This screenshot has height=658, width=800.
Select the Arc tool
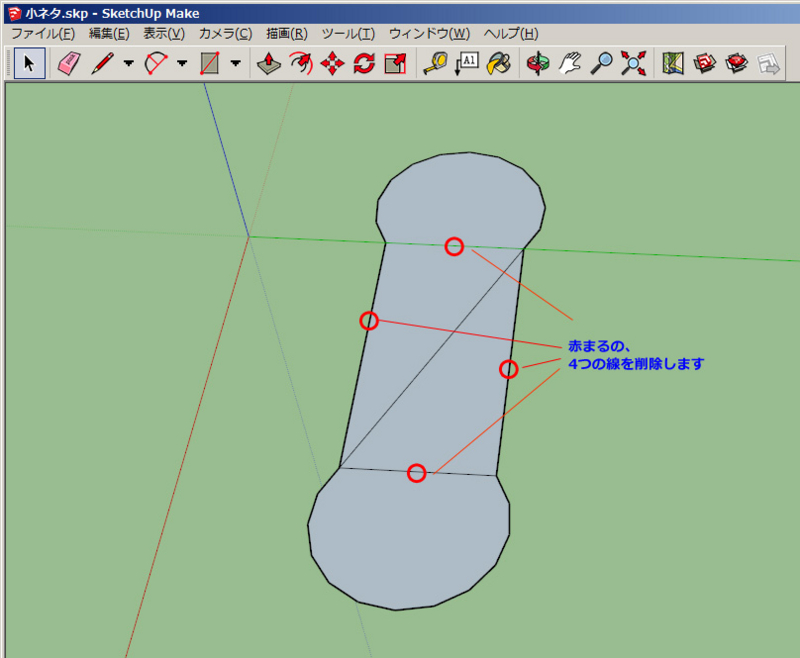156,63
